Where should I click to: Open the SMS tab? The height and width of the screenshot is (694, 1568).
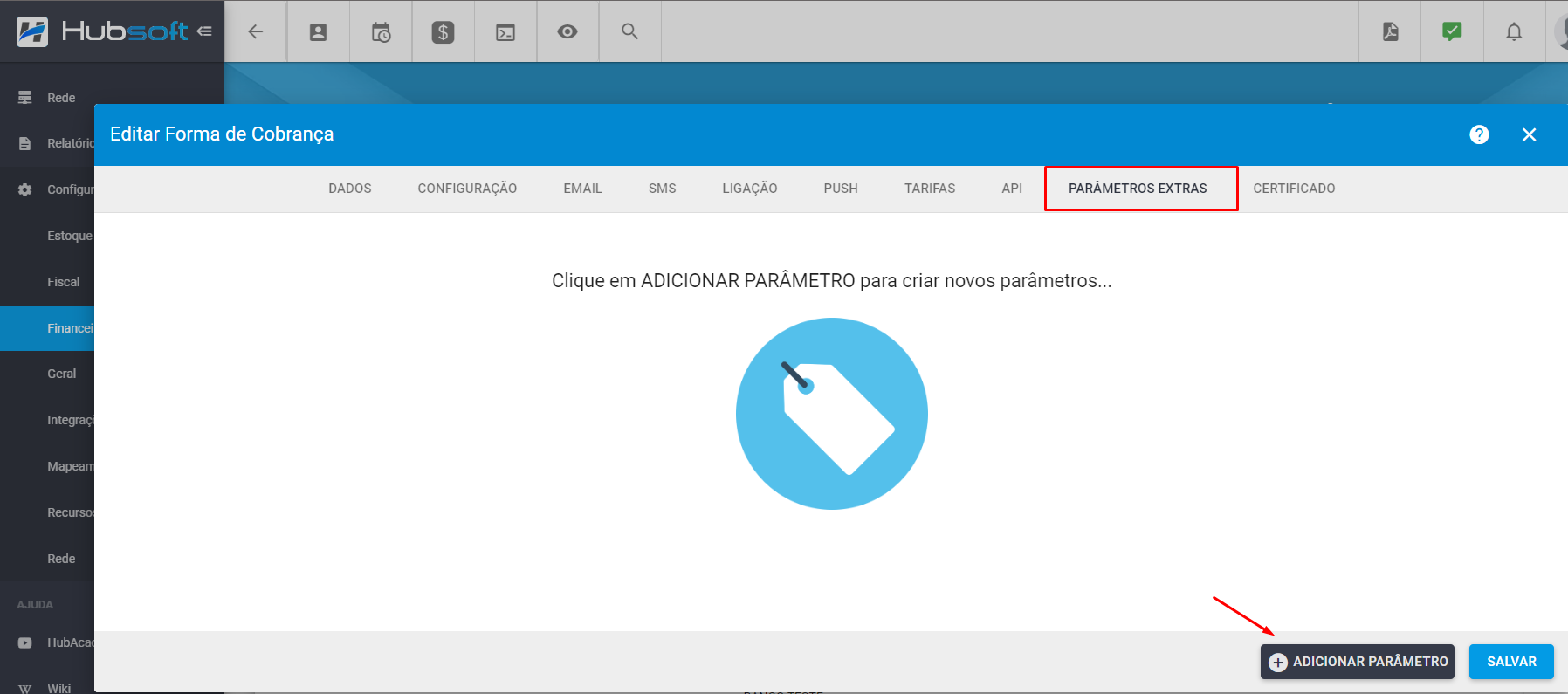coord(663,189)
